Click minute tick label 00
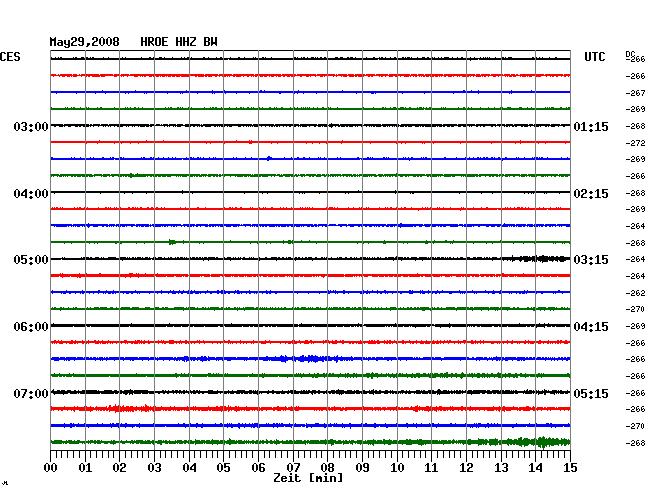650x494 pixels. [x=51, y=468]
